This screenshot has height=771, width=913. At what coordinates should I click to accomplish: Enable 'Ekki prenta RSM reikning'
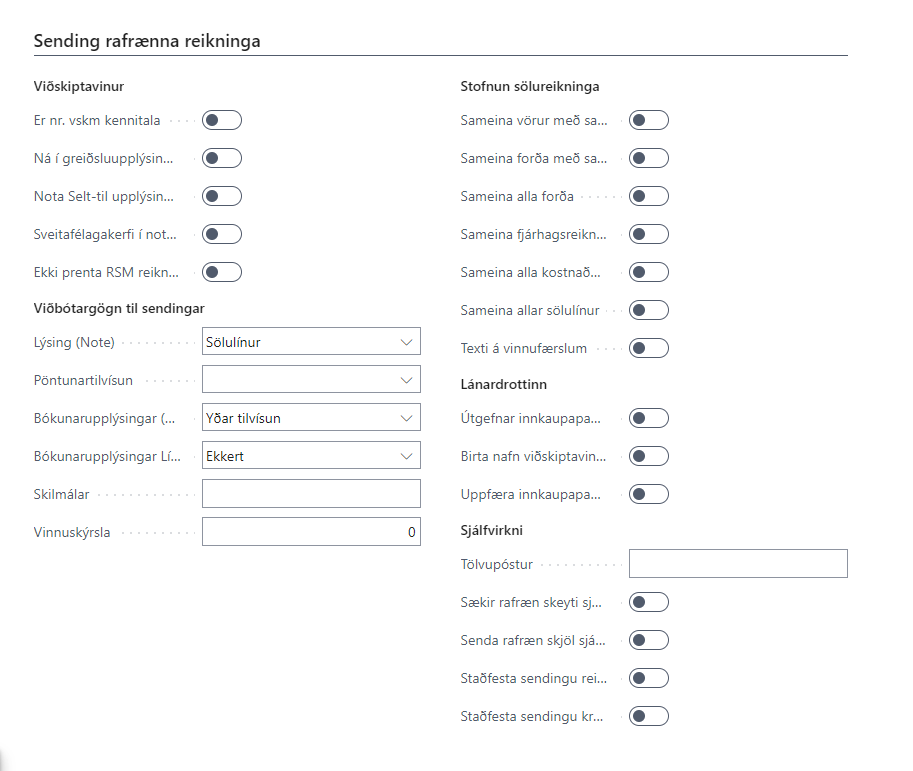point(221,271)
